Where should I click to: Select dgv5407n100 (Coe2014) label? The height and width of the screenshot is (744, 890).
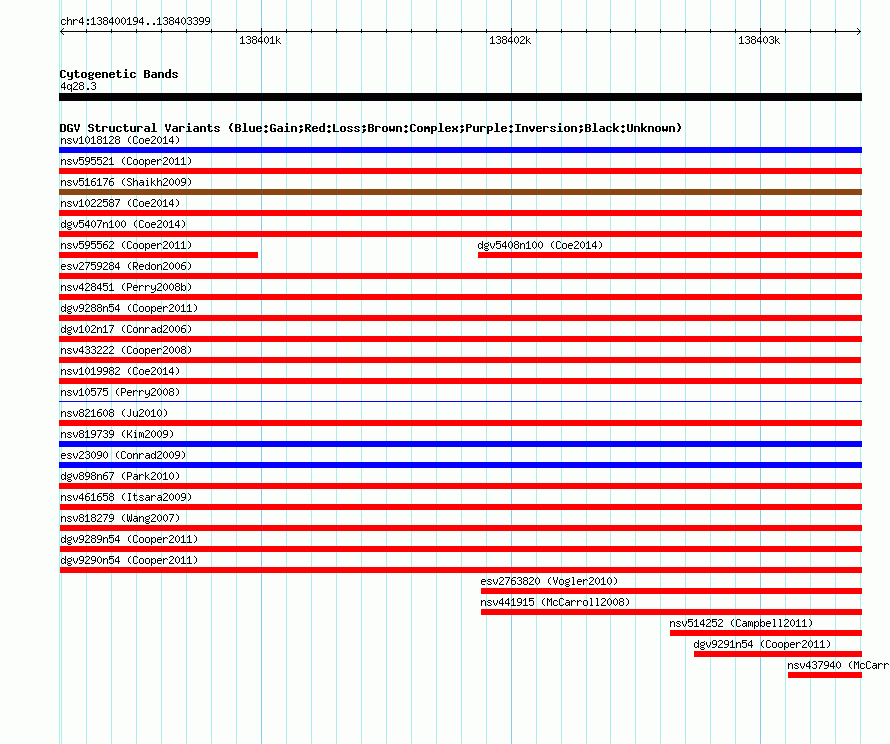(x=123, y=224)
